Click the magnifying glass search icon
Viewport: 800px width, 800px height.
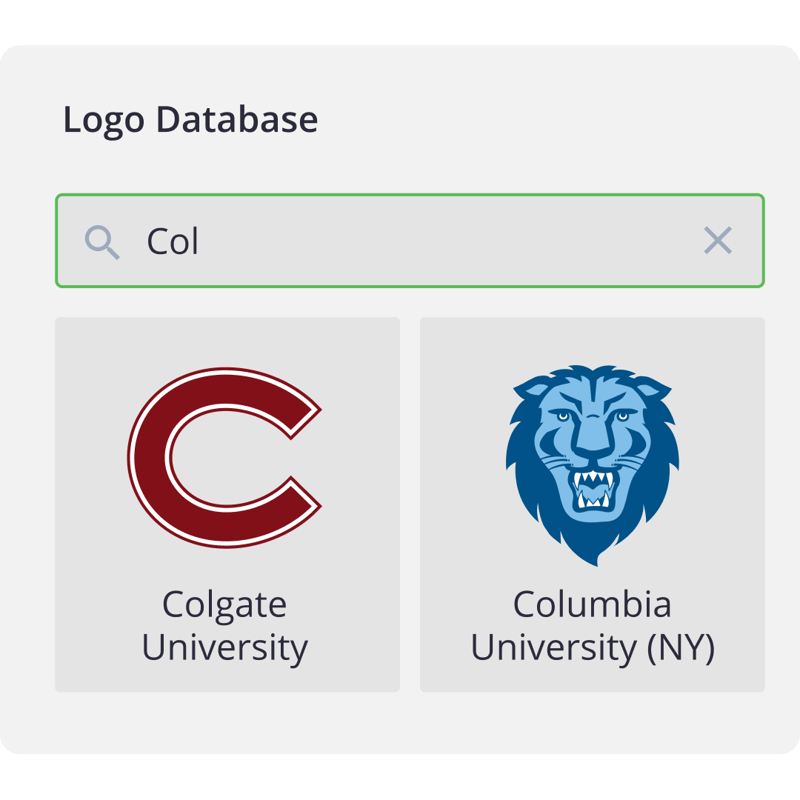coord(103,242)
